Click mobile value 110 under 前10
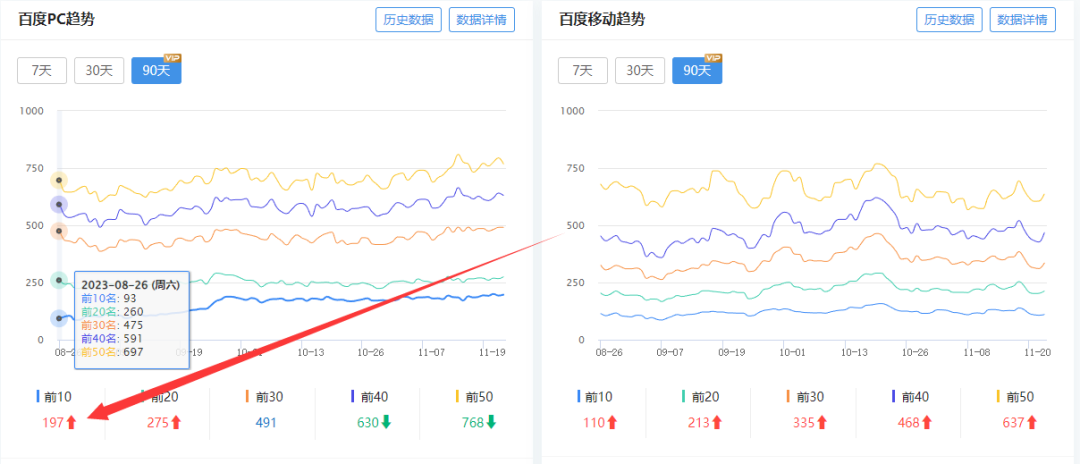This screenshot has height=464, width=1080. (x=594, y=423)
